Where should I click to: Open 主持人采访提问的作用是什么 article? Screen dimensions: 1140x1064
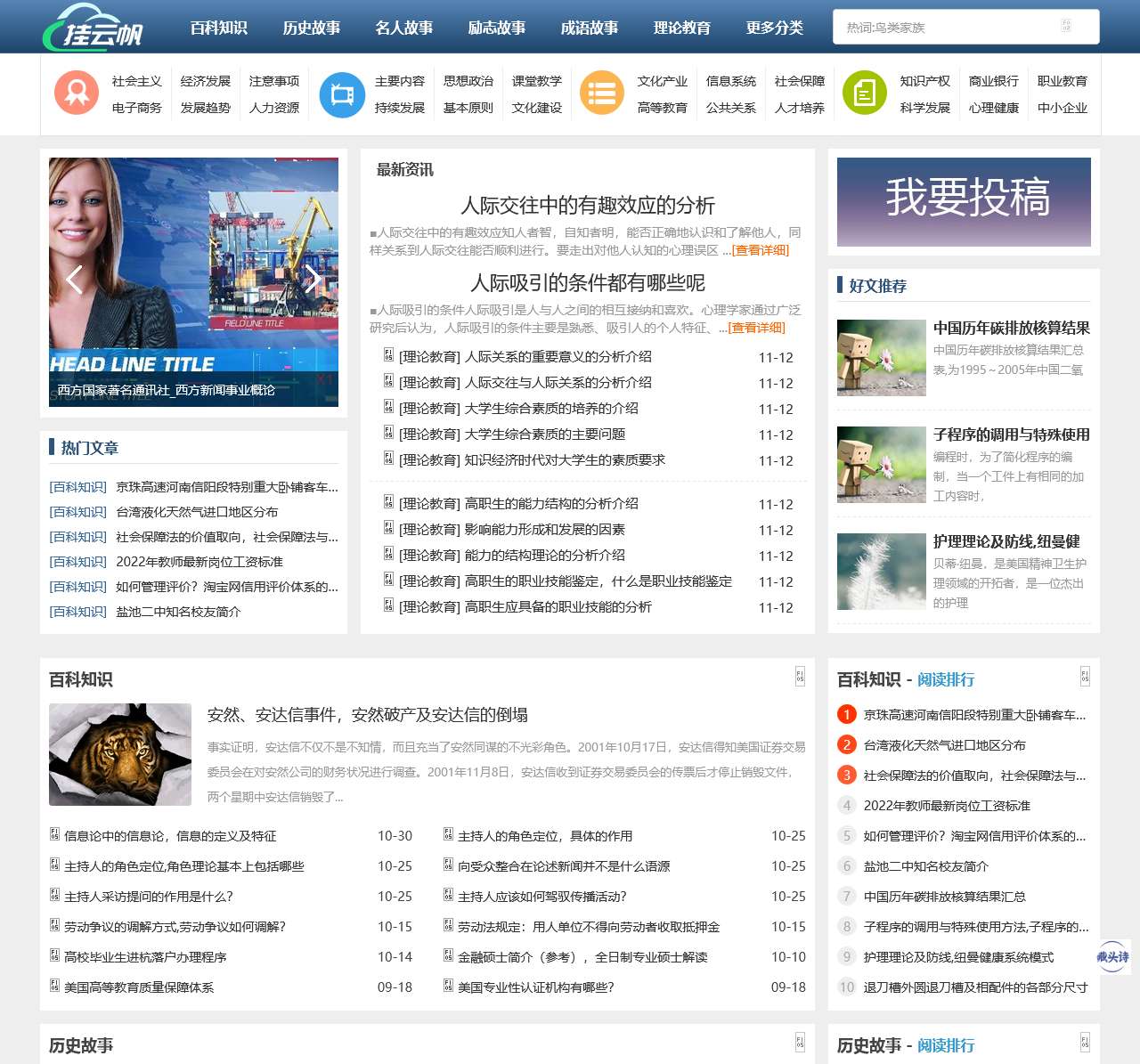[x=149, y=897]
